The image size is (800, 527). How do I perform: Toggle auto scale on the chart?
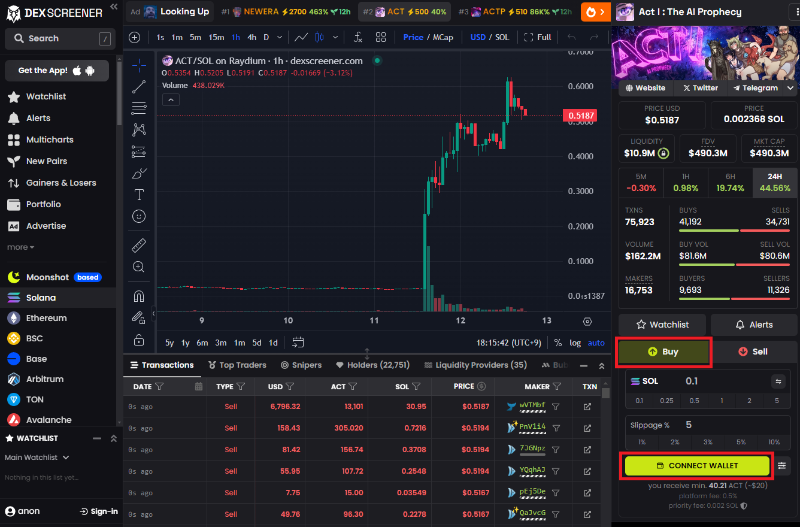point(596,343)
